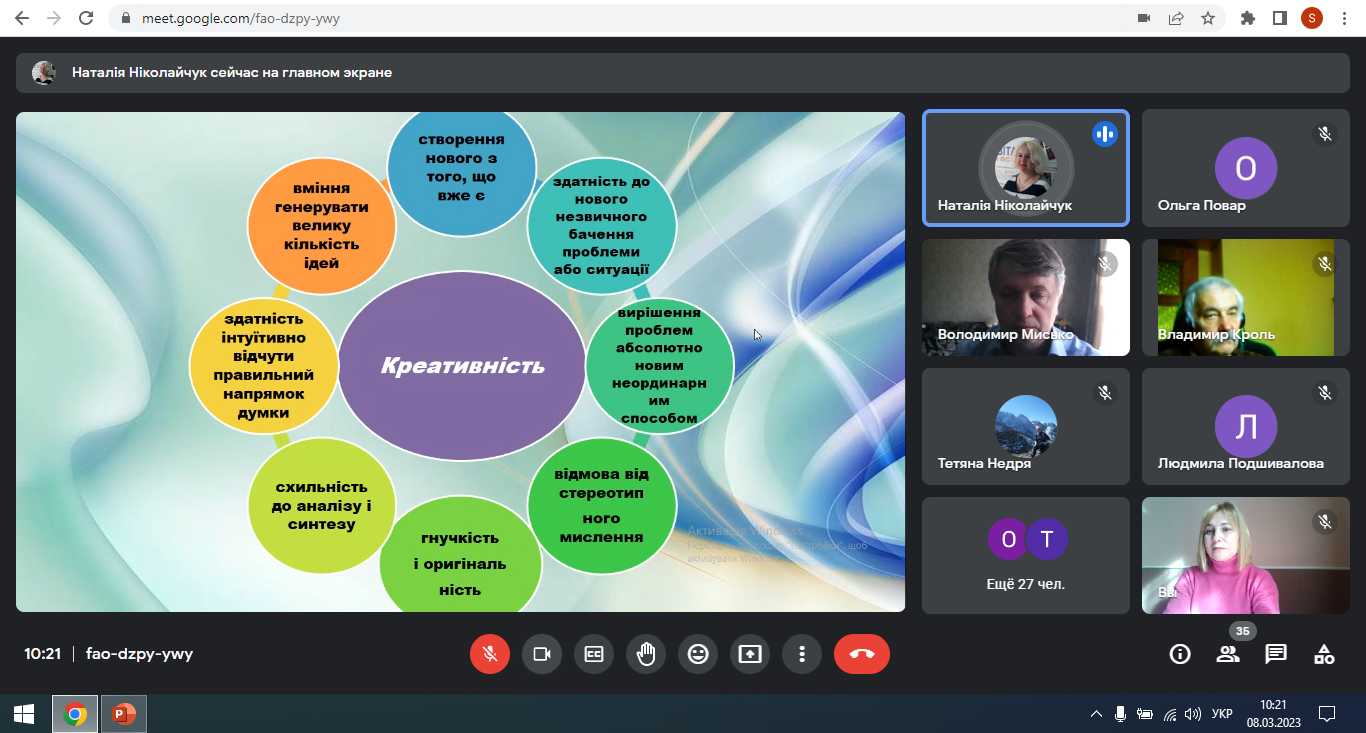
Task: Show the participants list panel
Action: click(1228, 654)
